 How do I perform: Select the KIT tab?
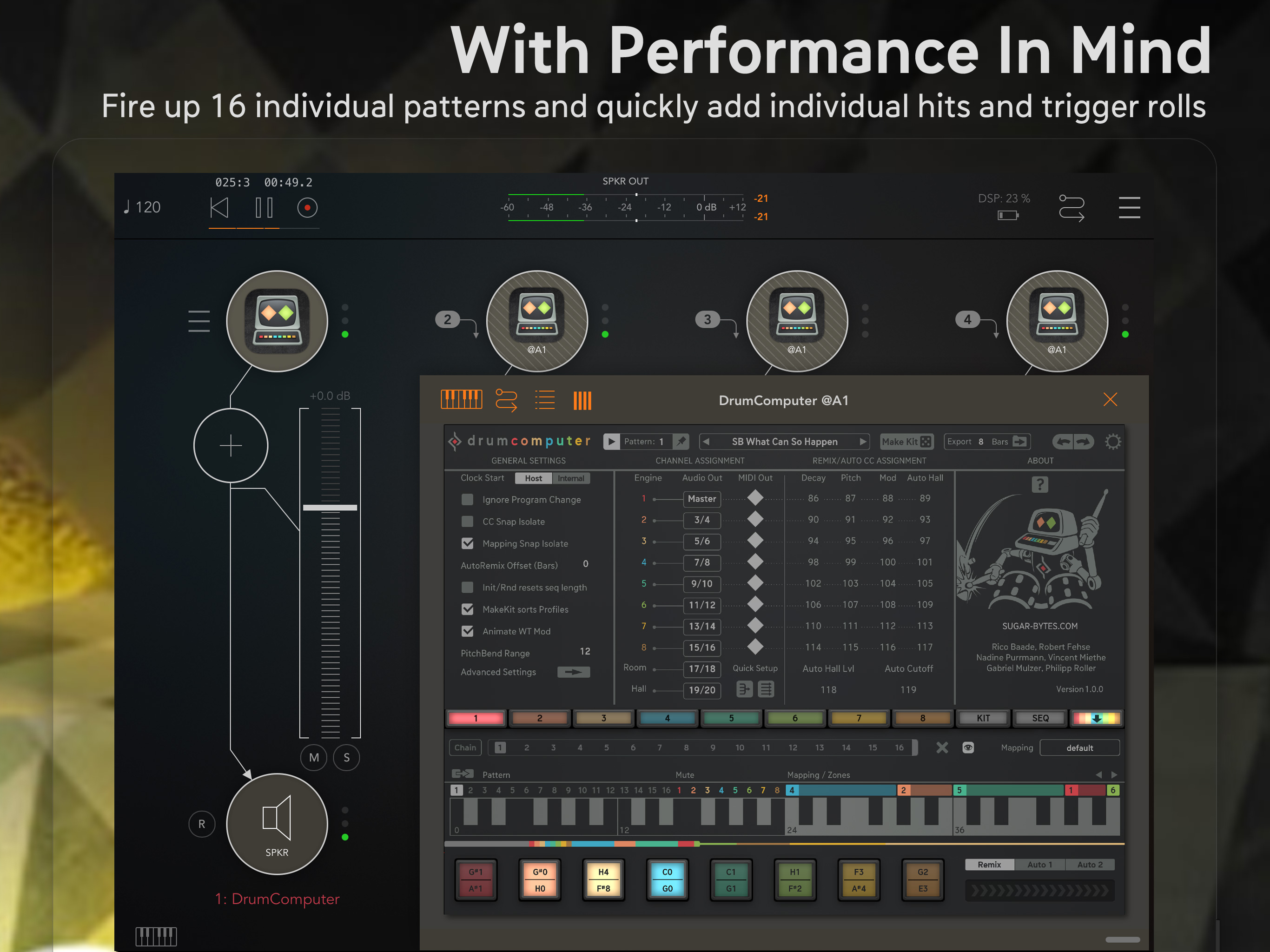point(983,718)
